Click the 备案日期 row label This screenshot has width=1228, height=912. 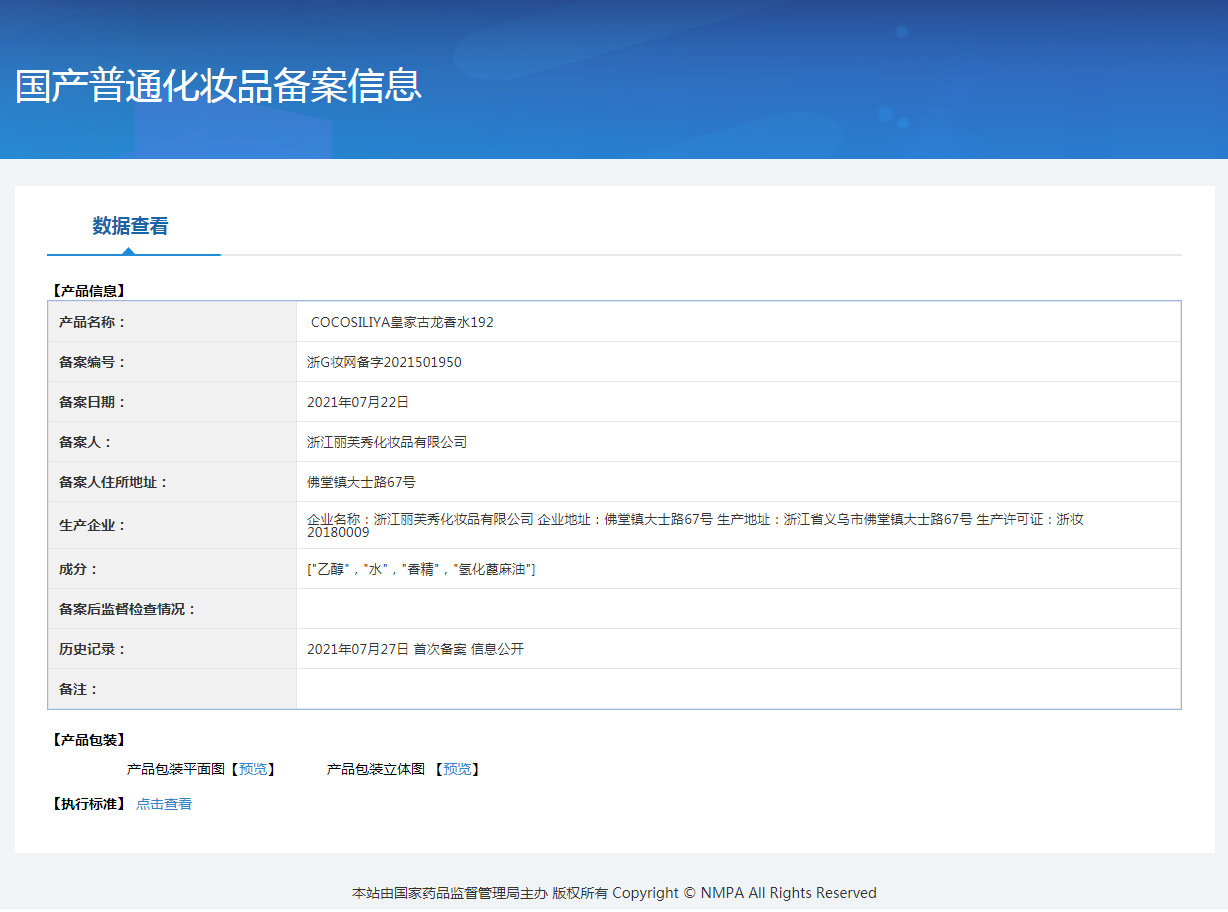pyautogui.click(x=93, y=402)
